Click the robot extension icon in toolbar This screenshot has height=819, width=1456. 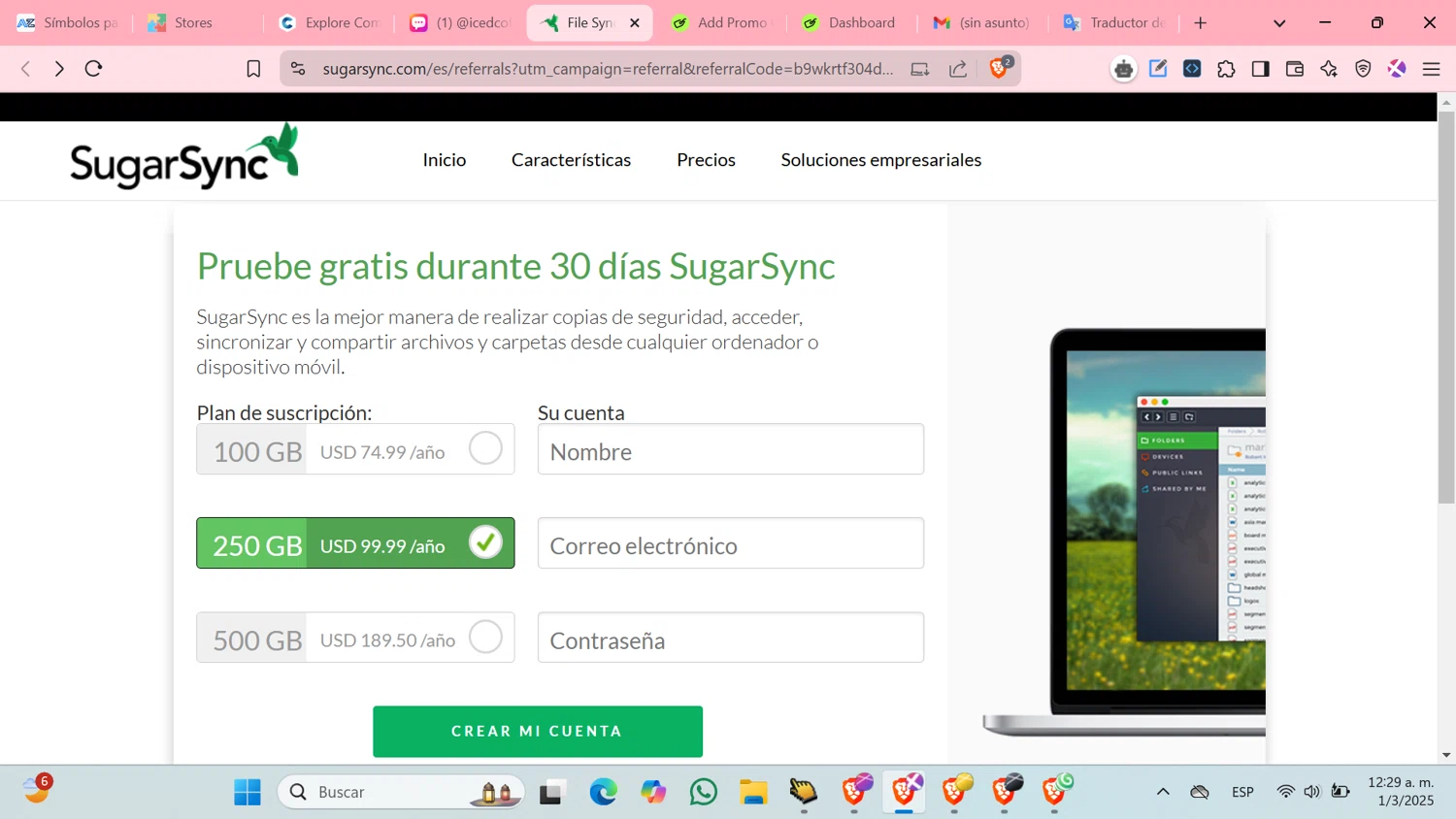click(x=1123, y=69)
